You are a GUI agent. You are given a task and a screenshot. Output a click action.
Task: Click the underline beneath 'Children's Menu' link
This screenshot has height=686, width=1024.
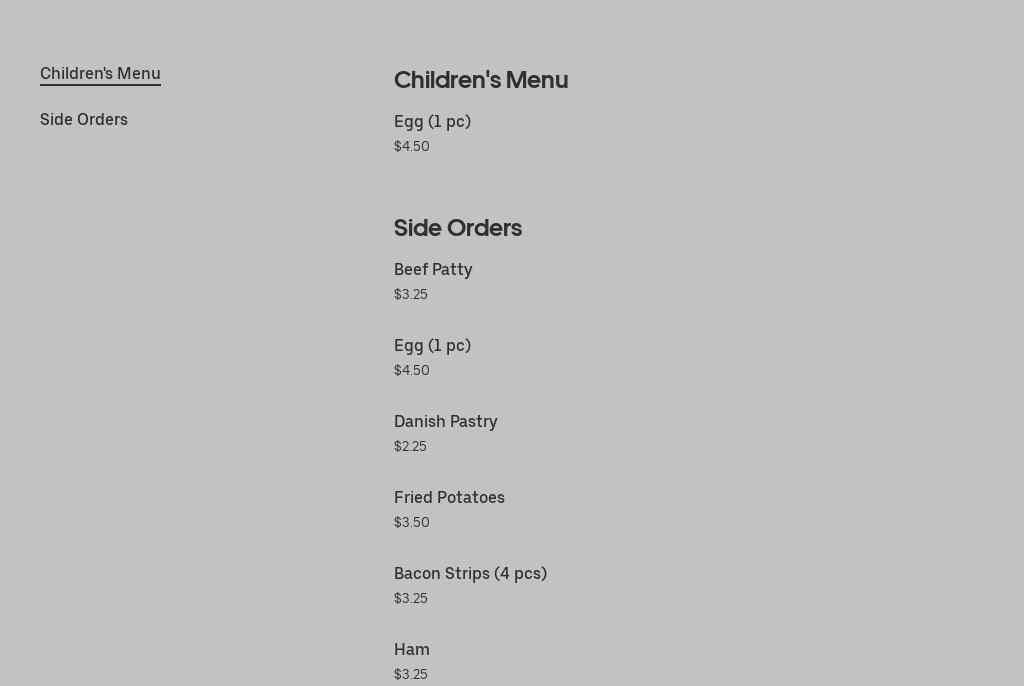(100, 87)
